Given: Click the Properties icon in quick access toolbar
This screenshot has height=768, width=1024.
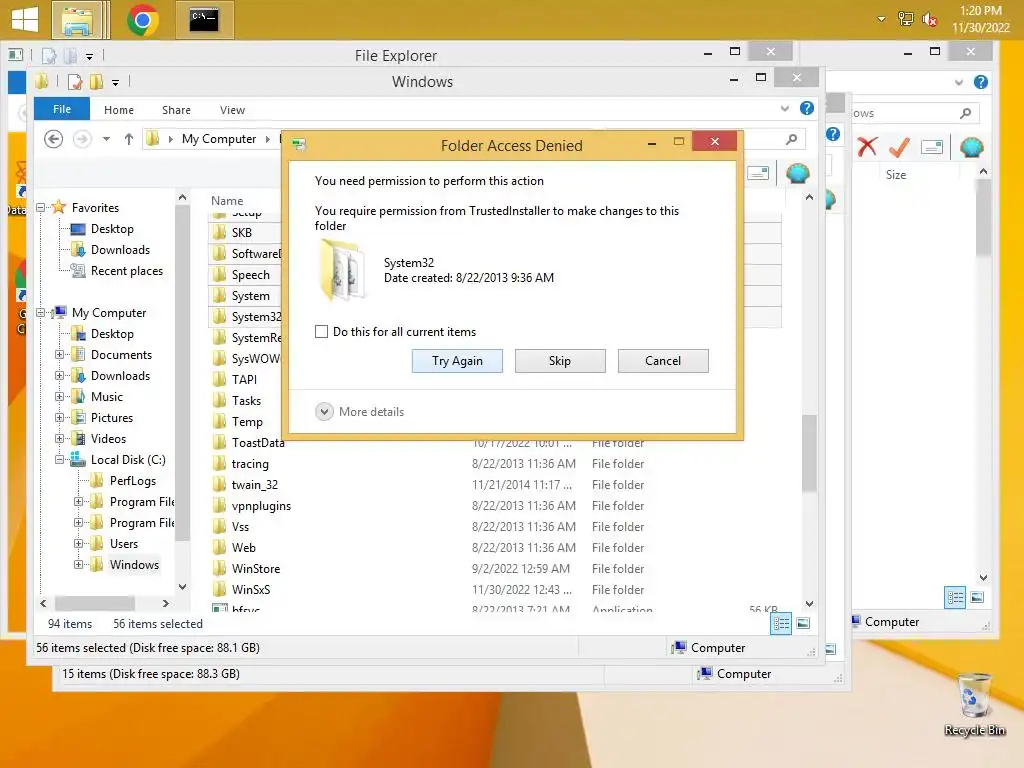Looking at the screenshot, I should coord(75,82).
